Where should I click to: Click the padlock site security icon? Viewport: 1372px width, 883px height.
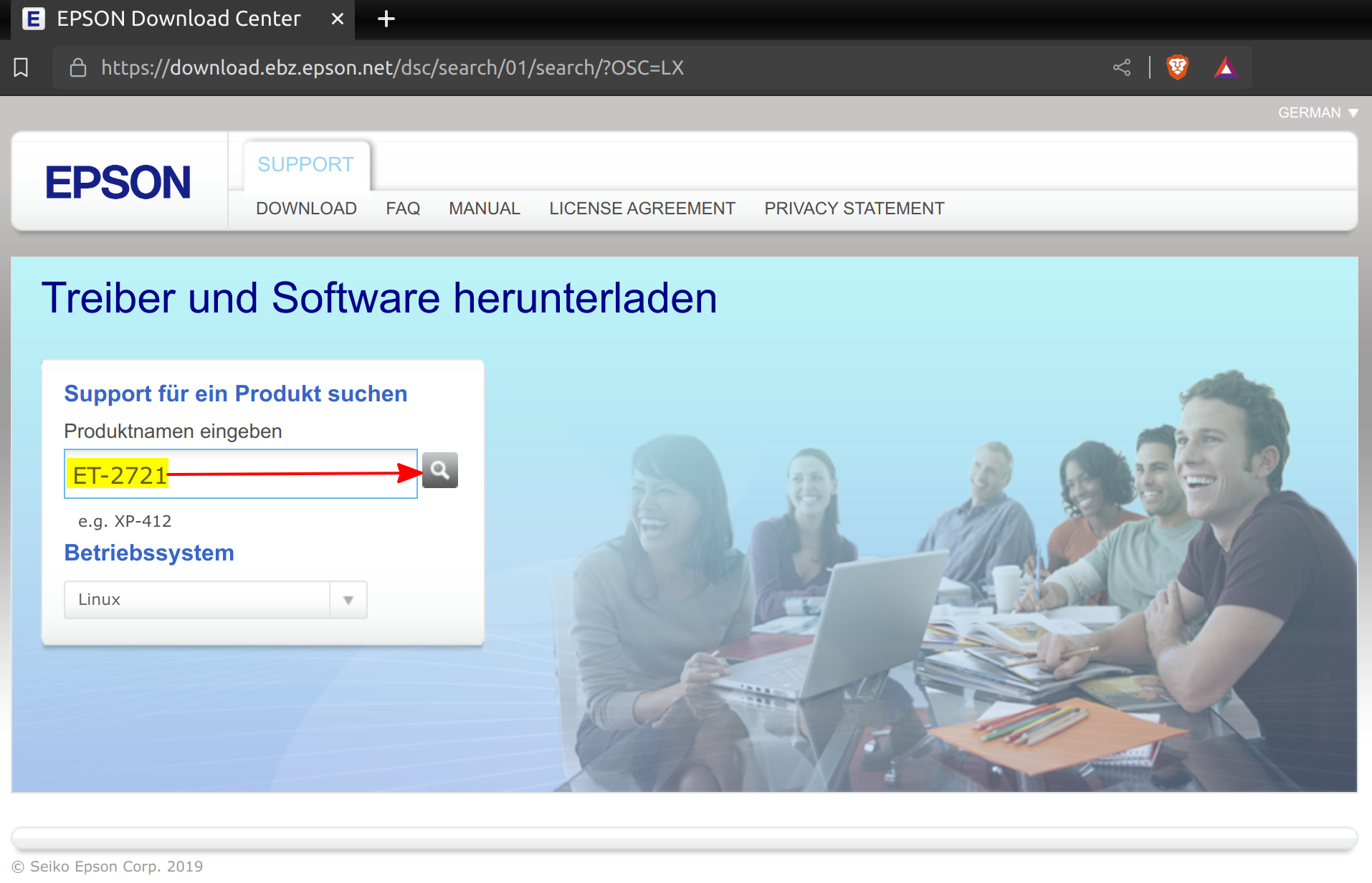(x=78, y=67)
